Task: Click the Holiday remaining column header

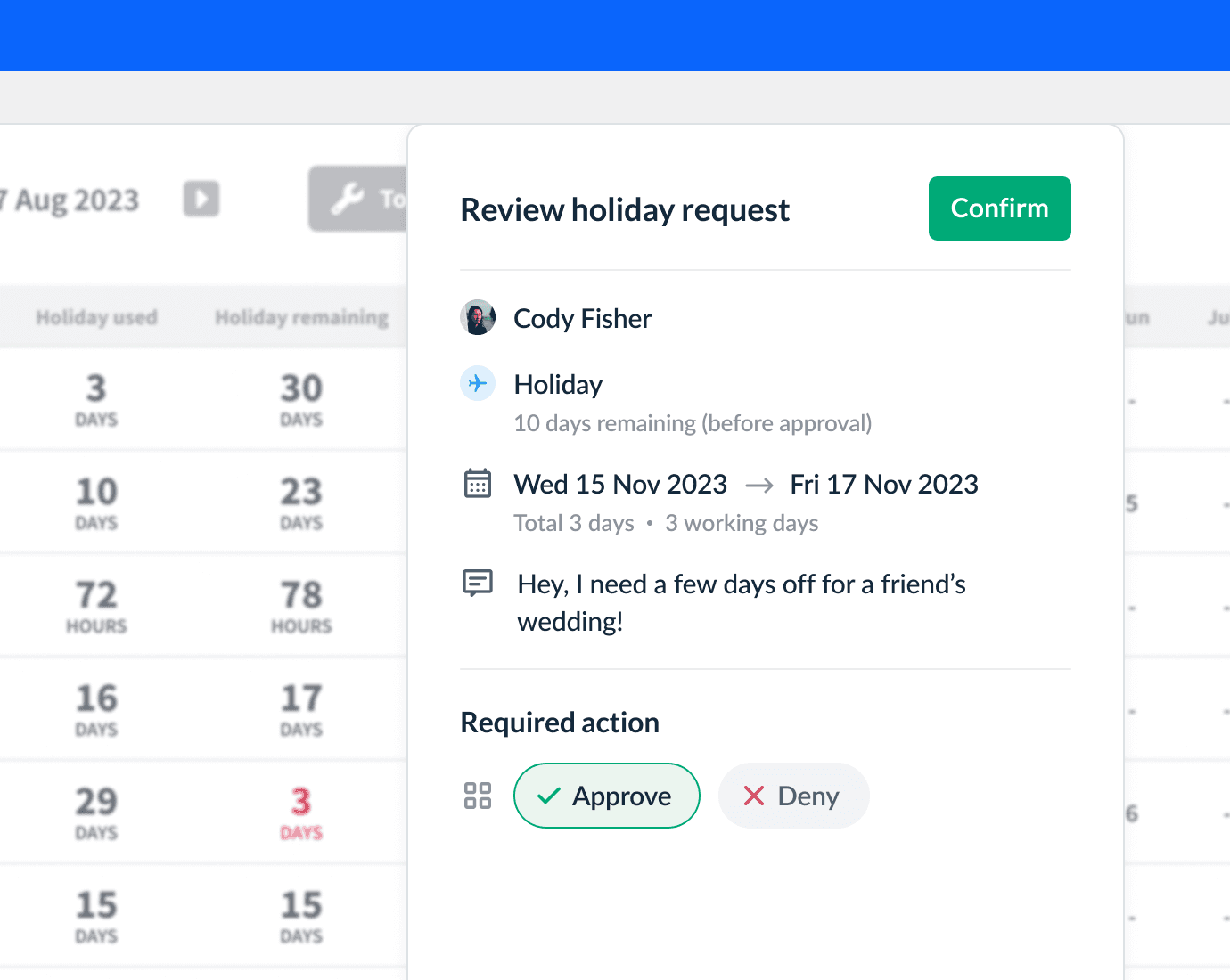Action: tap(301, 317)
